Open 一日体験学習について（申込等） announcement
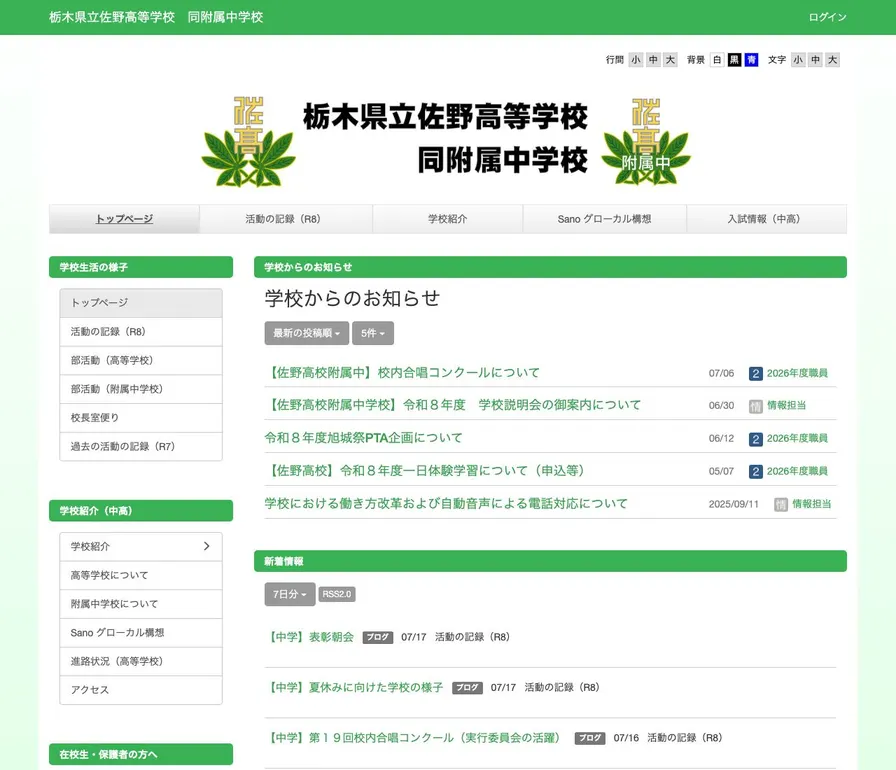The image size is (896, 770). tap(425, 471)
